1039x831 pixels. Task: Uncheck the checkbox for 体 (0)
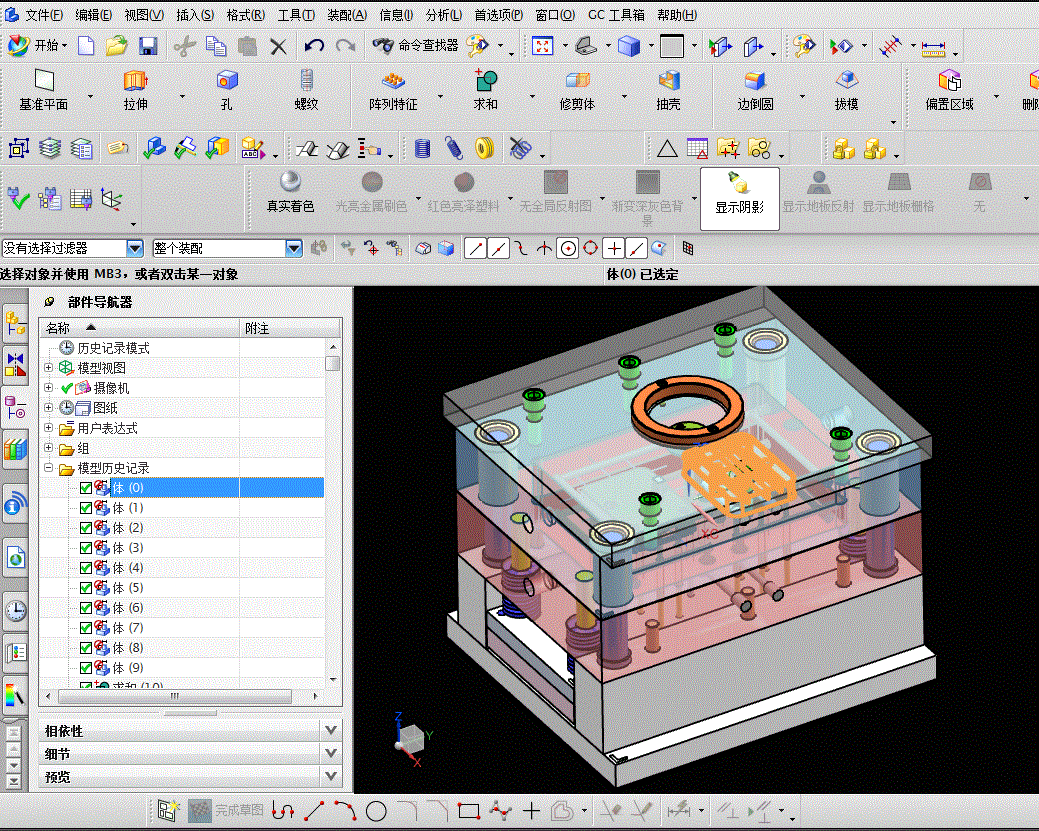(86, 488)
